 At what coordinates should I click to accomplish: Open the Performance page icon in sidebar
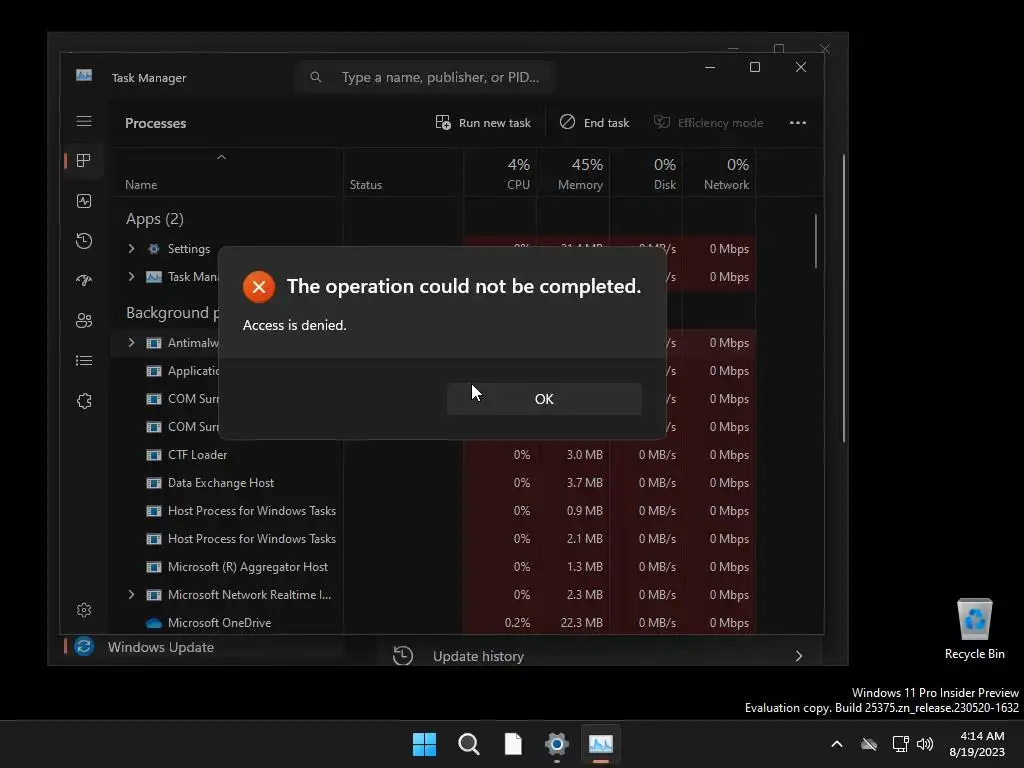pyautogui.click(x=84, y=201)
